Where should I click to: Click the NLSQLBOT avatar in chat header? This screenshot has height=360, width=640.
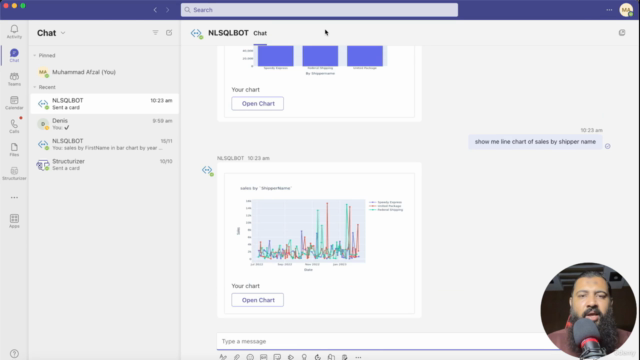tap(196, 33)
